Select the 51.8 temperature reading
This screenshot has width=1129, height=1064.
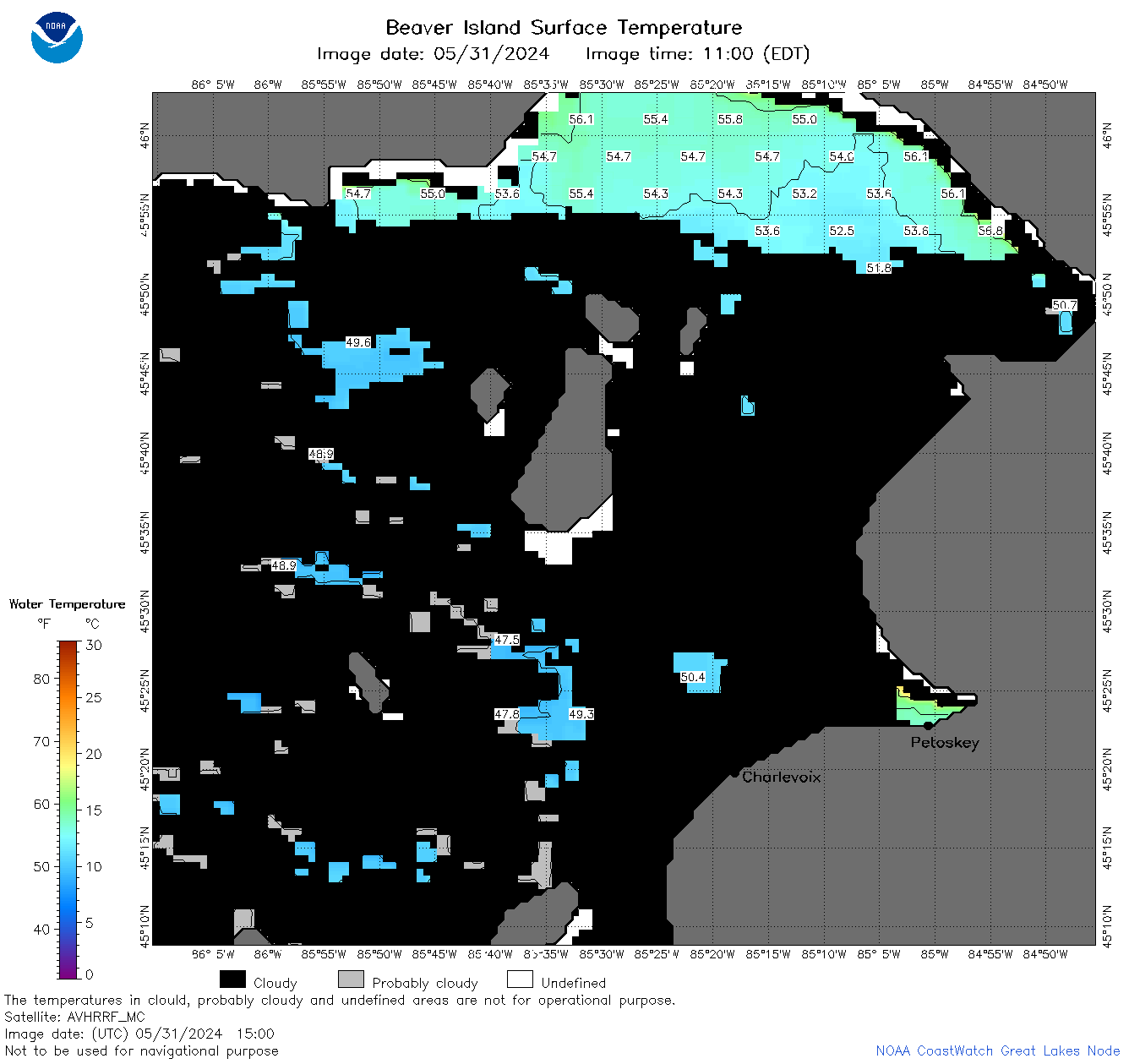pyautogui.click(x=879, y=268)
